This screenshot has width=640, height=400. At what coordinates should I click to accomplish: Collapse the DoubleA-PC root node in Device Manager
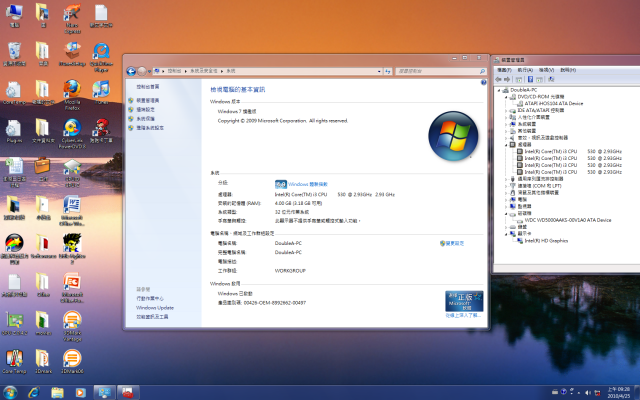[499, 90]
